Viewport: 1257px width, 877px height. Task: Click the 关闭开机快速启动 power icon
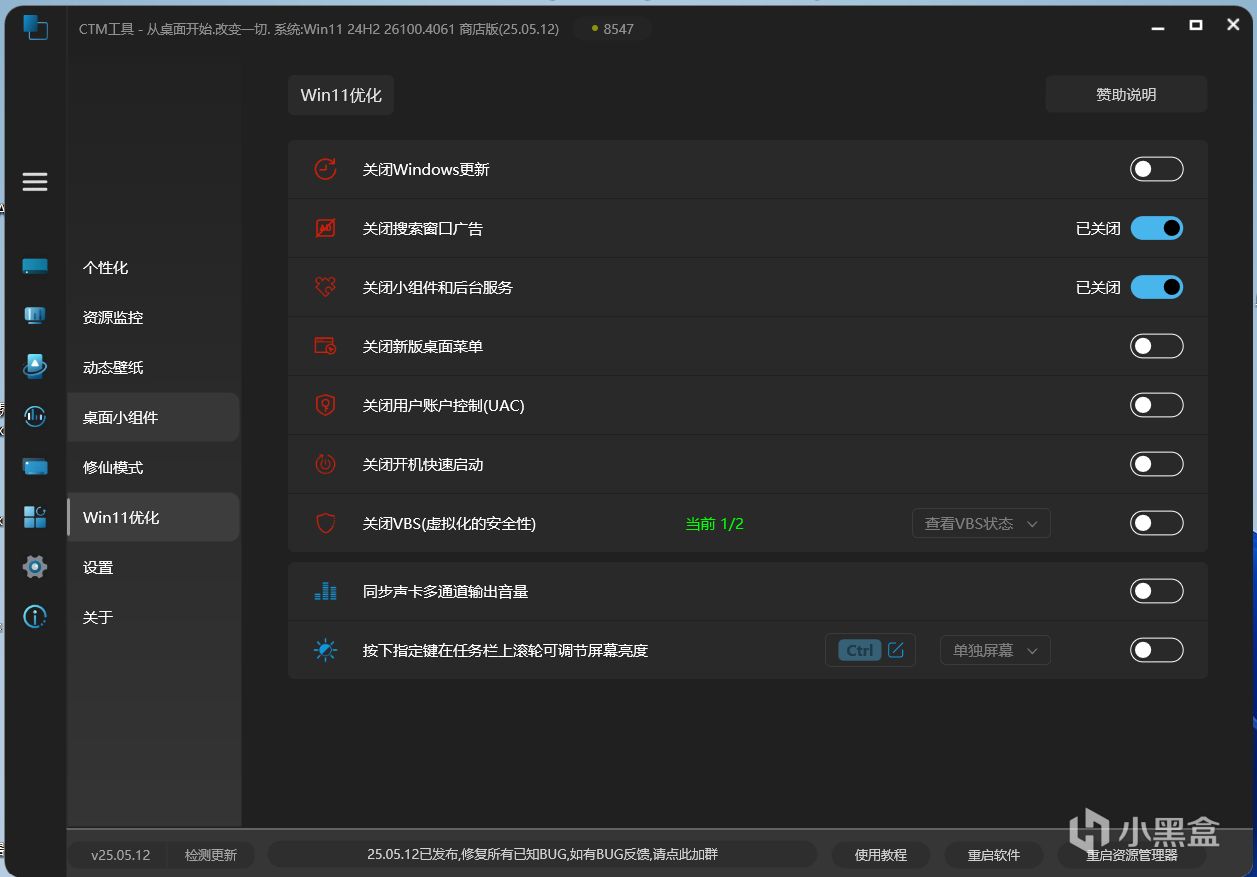[325, 464]
